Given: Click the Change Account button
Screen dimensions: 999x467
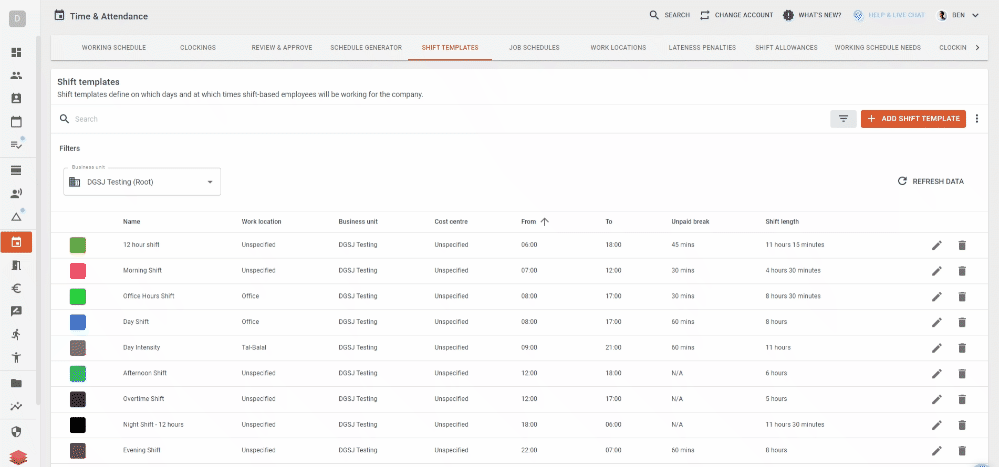Looking at the screenshot, I should [737, 15].
